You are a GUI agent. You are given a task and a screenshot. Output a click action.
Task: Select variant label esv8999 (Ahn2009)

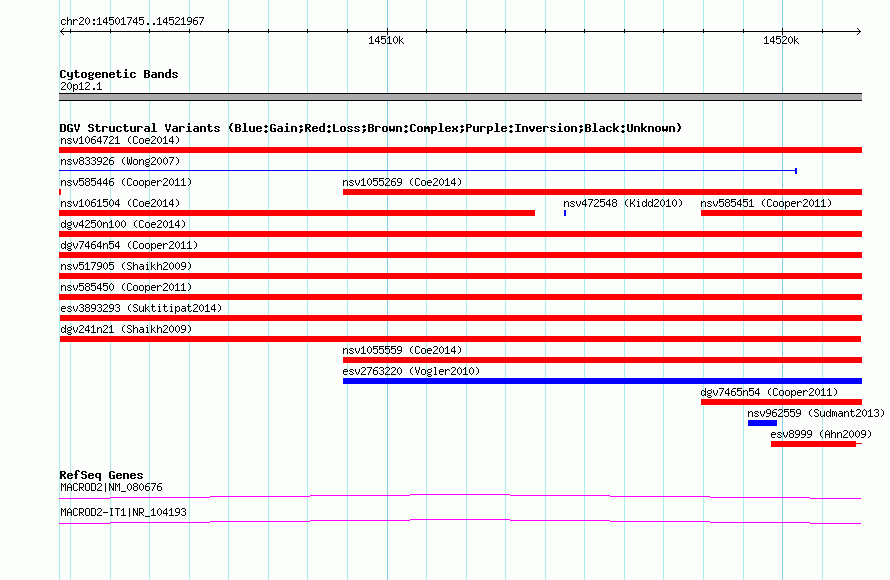pos(821,434)
